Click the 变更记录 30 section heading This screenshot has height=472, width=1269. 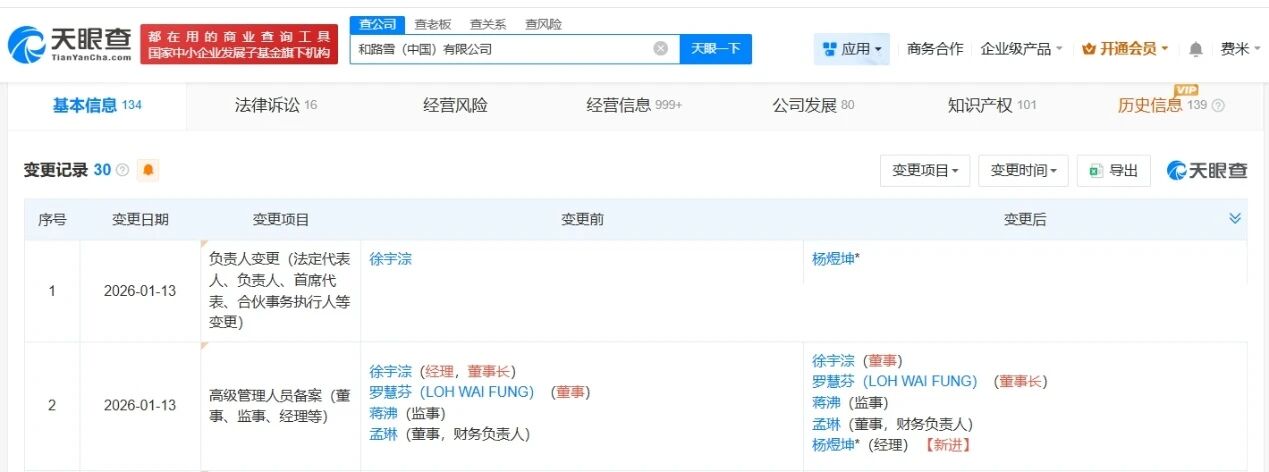click(67, 170)
